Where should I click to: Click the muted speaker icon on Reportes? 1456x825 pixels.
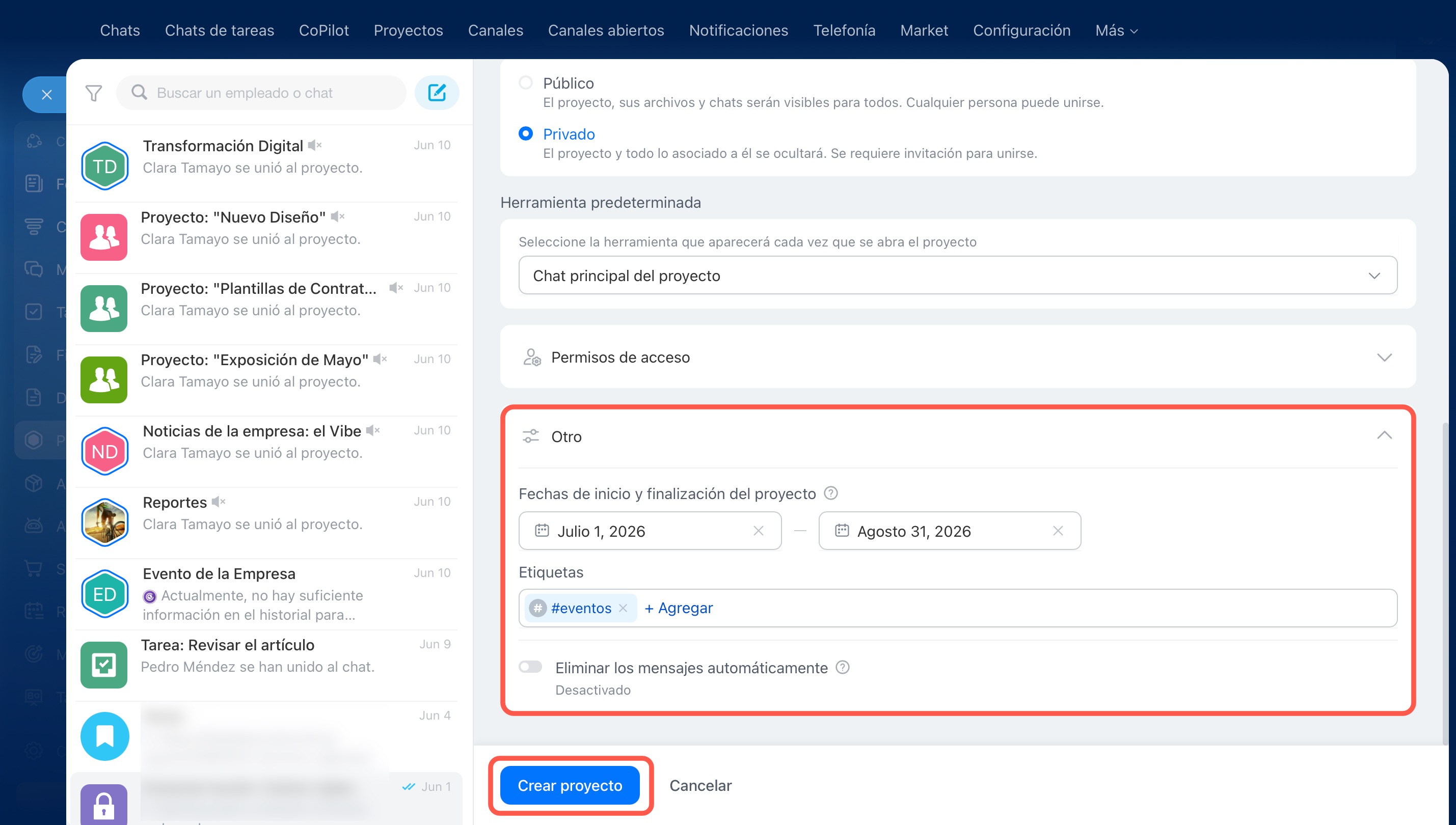(x=219, y=502)
